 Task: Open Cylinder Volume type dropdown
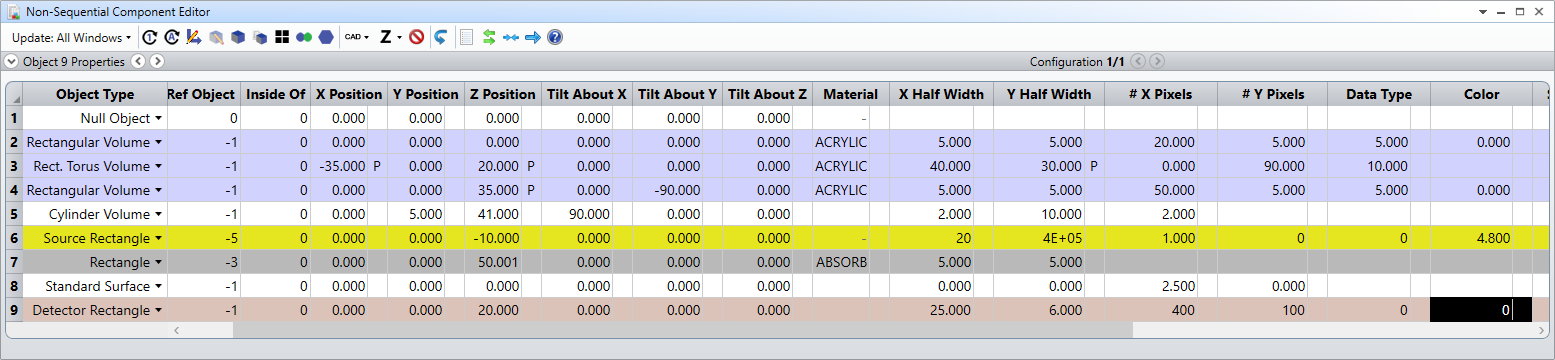tap(158, 214)
